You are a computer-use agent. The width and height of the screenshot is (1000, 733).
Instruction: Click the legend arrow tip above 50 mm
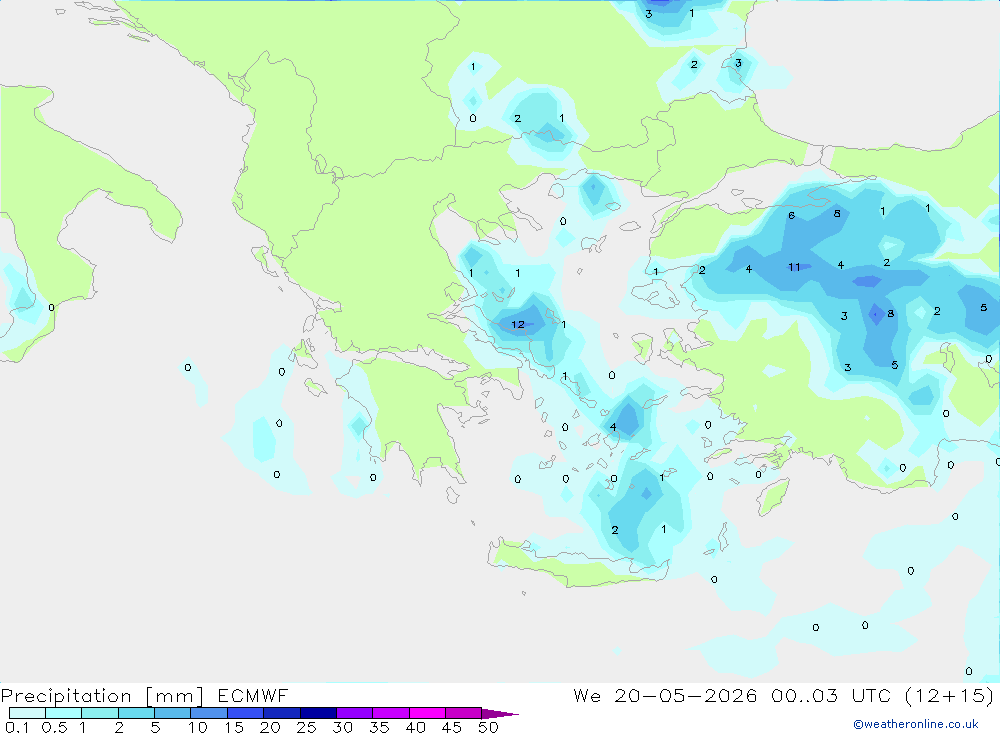coord(499,713)
